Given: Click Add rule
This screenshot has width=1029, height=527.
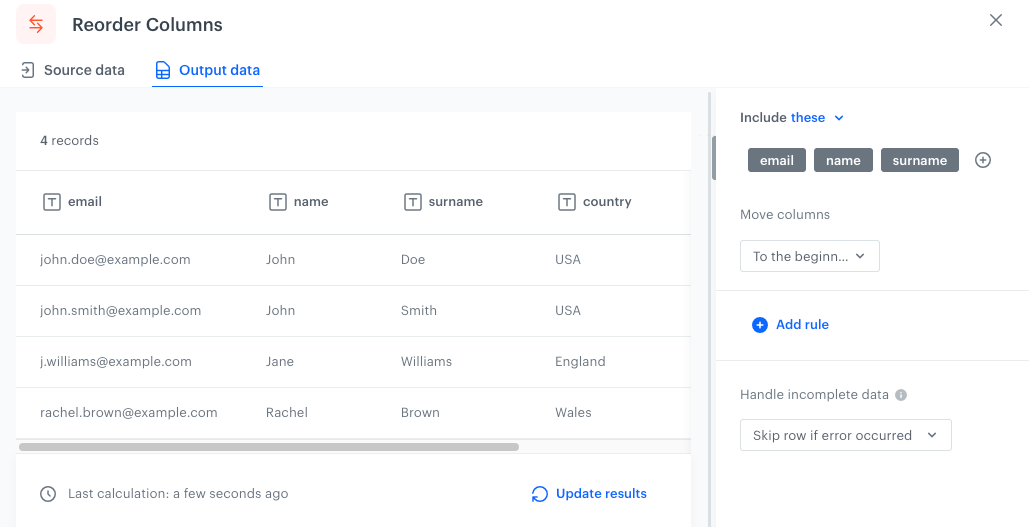Looking at the screenshot, I should (790, 325).
